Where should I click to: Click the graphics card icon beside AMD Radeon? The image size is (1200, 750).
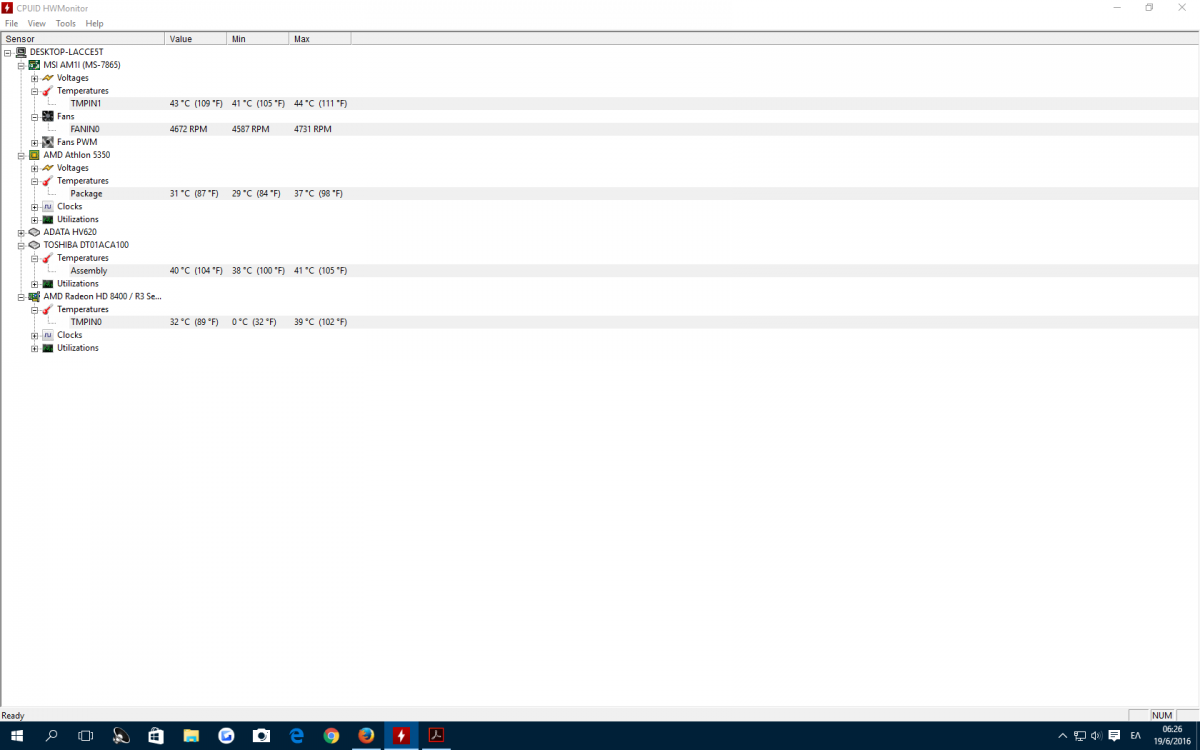[34, 297]
